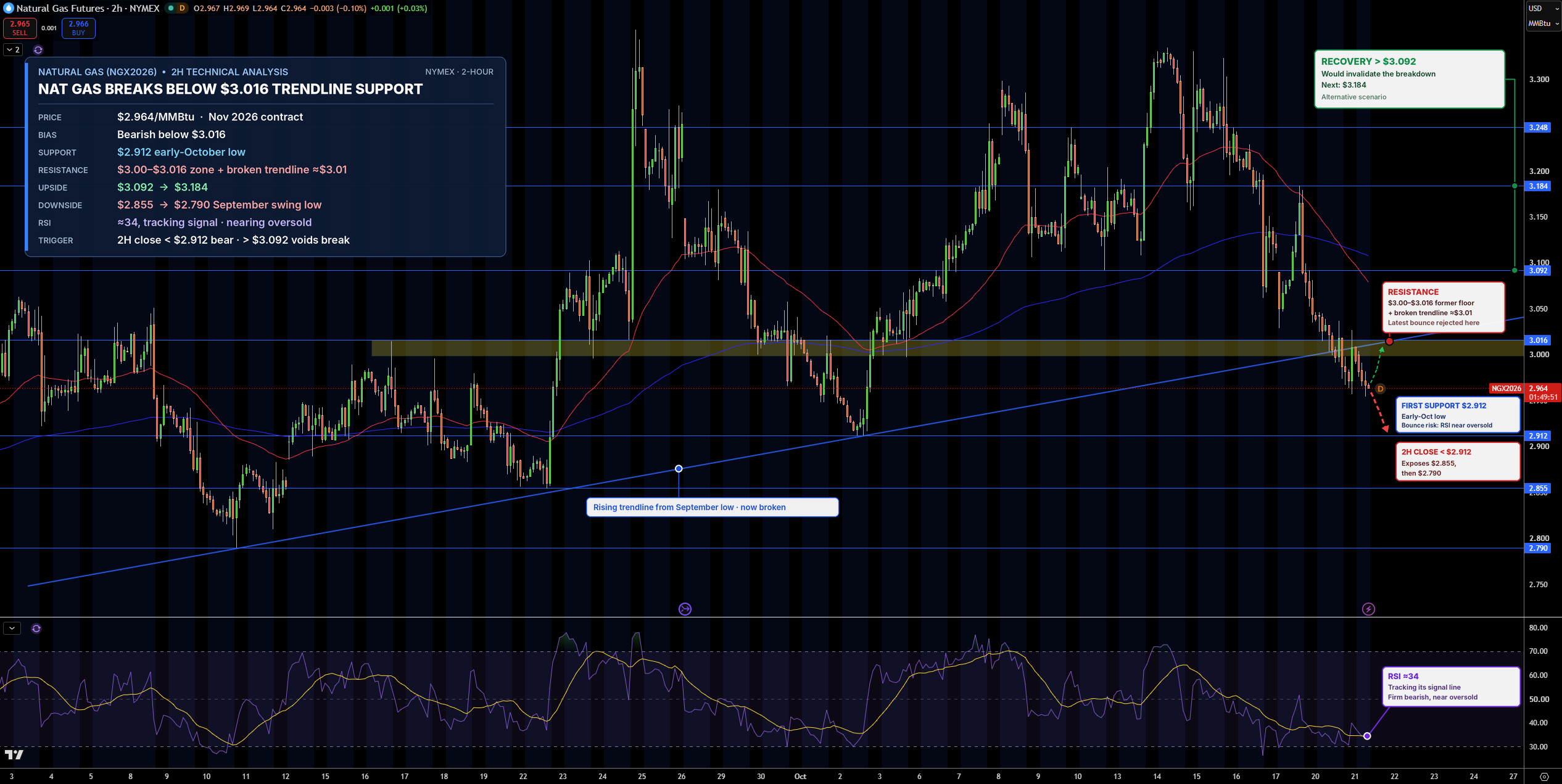
Task: Click the orange D delayed-data badge in header
Action: 182,8
